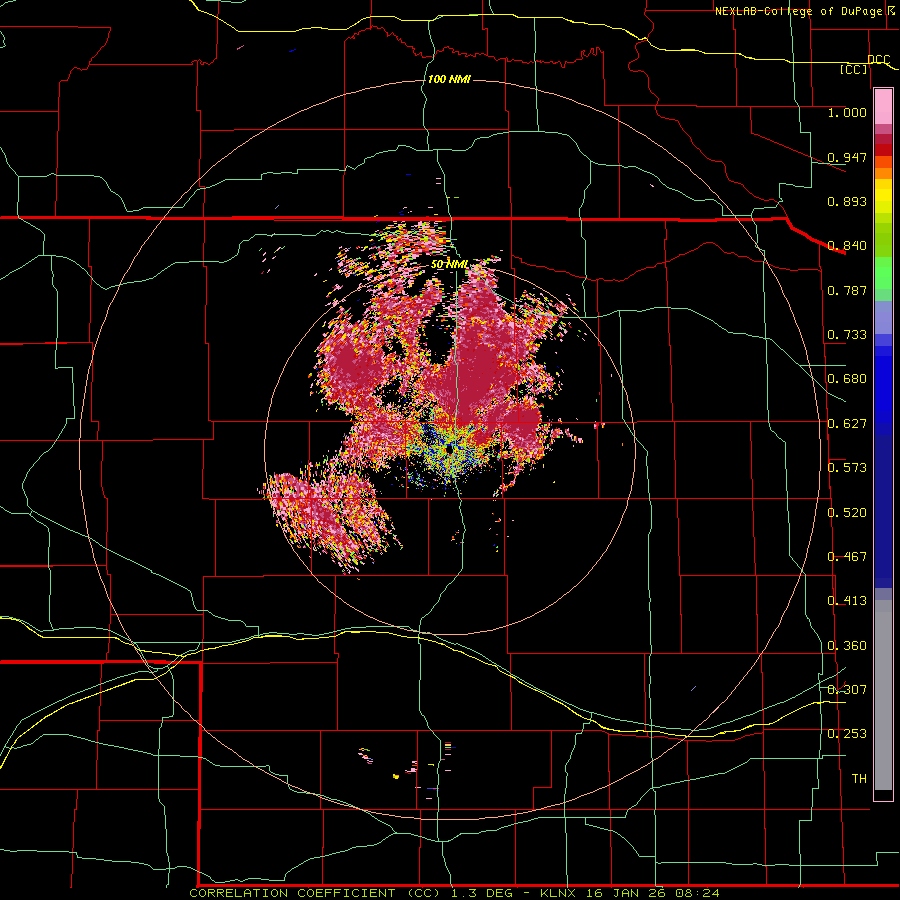
Task: Click the 0.627 scale value
Action: tap(847, 424)
